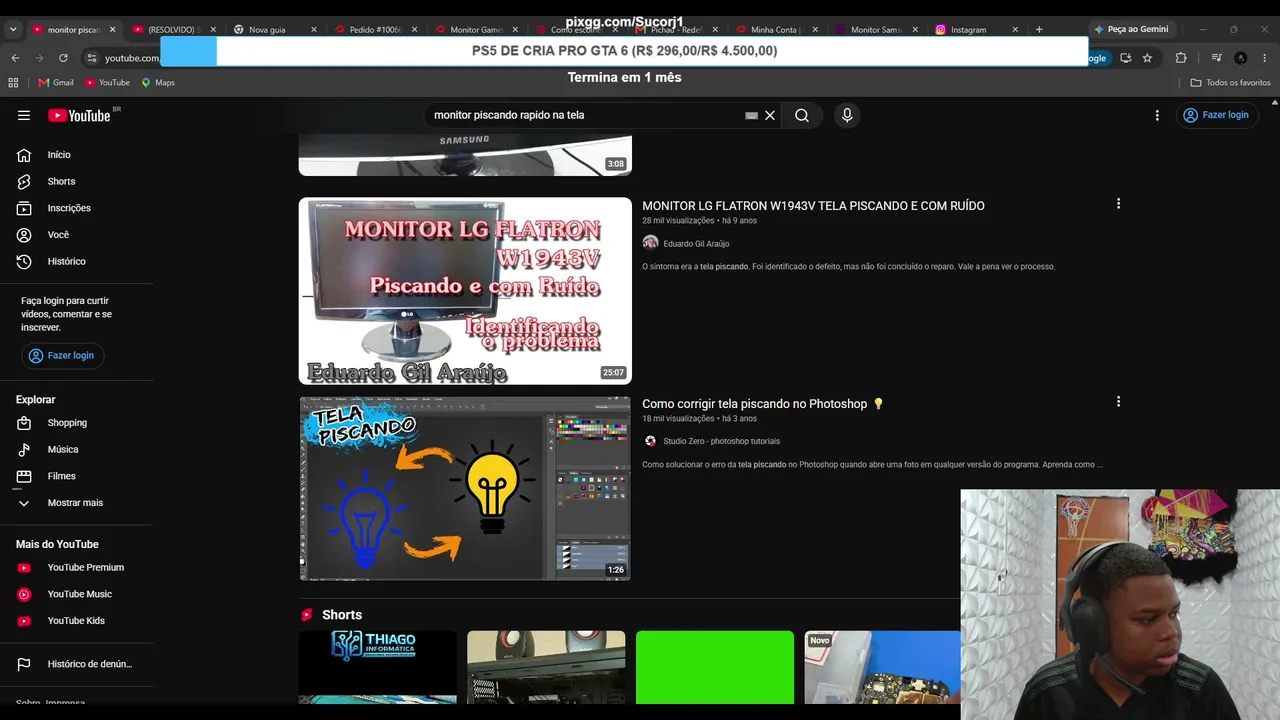The image size is (1280, 720).
Task: Click Fazer login in the top header
Action: point(1216,115)
